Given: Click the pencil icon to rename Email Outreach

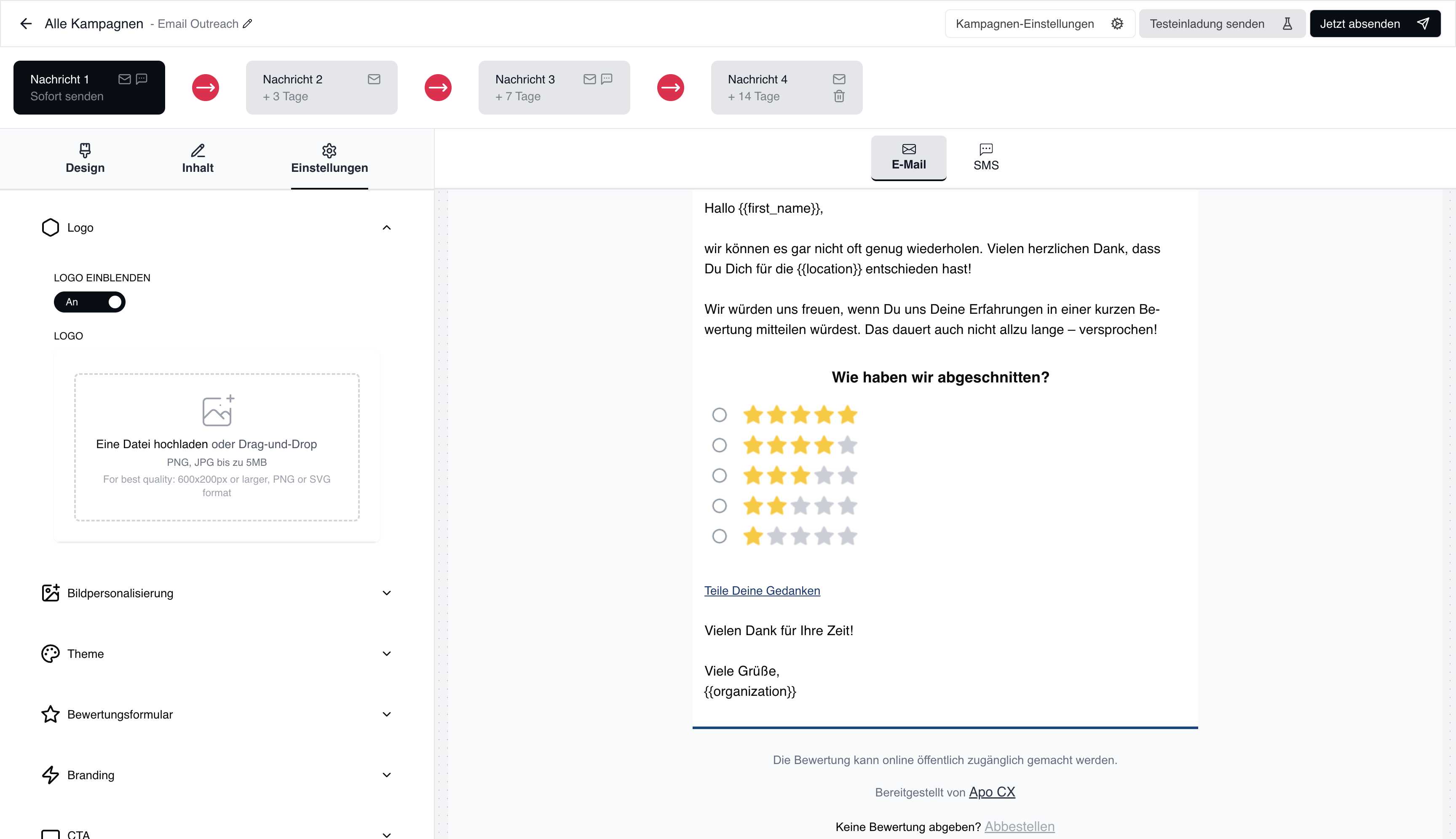Looking at the screenshot, I should pos(247,24).
